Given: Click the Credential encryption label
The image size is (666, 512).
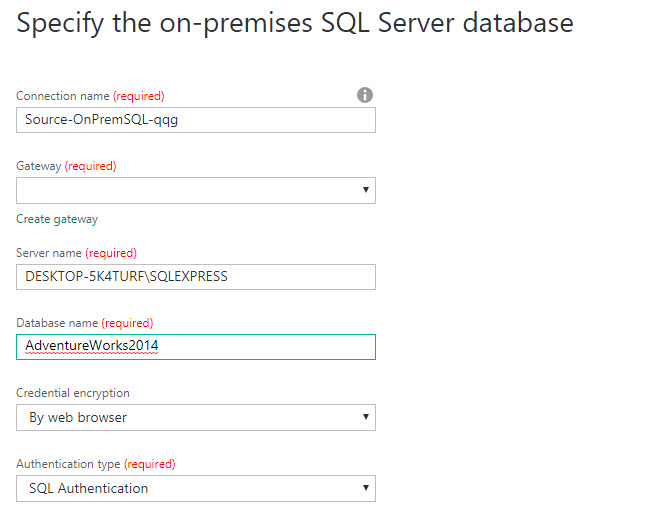Looking at the screenshot, I should [x=73, y=393].
